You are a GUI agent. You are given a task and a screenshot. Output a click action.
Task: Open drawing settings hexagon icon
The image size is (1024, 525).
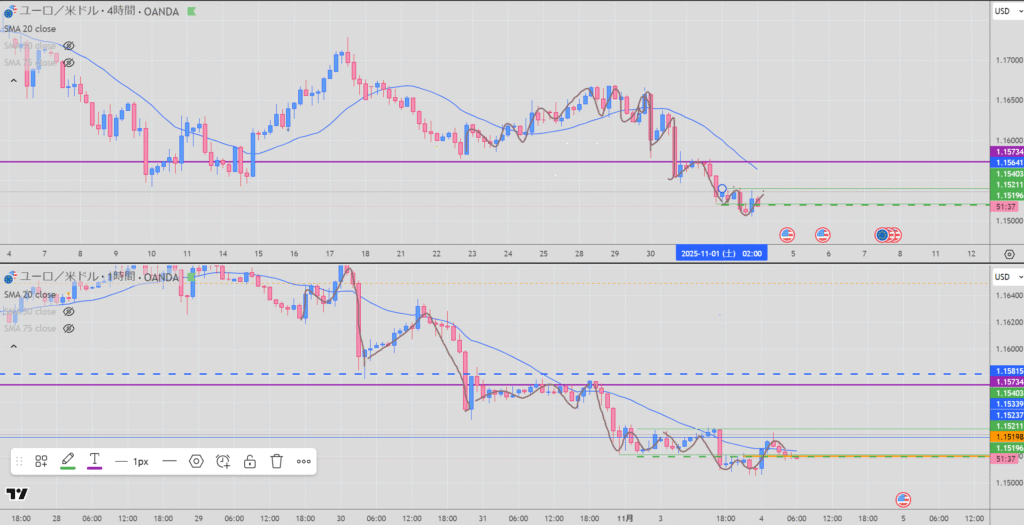[197, 461]
